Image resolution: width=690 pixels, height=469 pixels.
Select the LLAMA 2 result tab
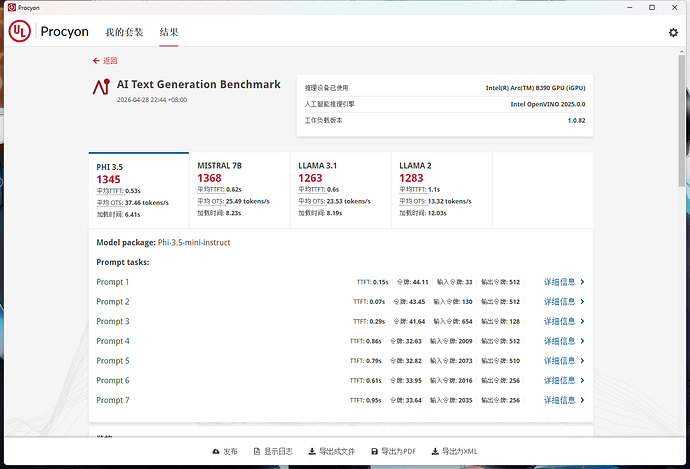click(x=441, y=190)
